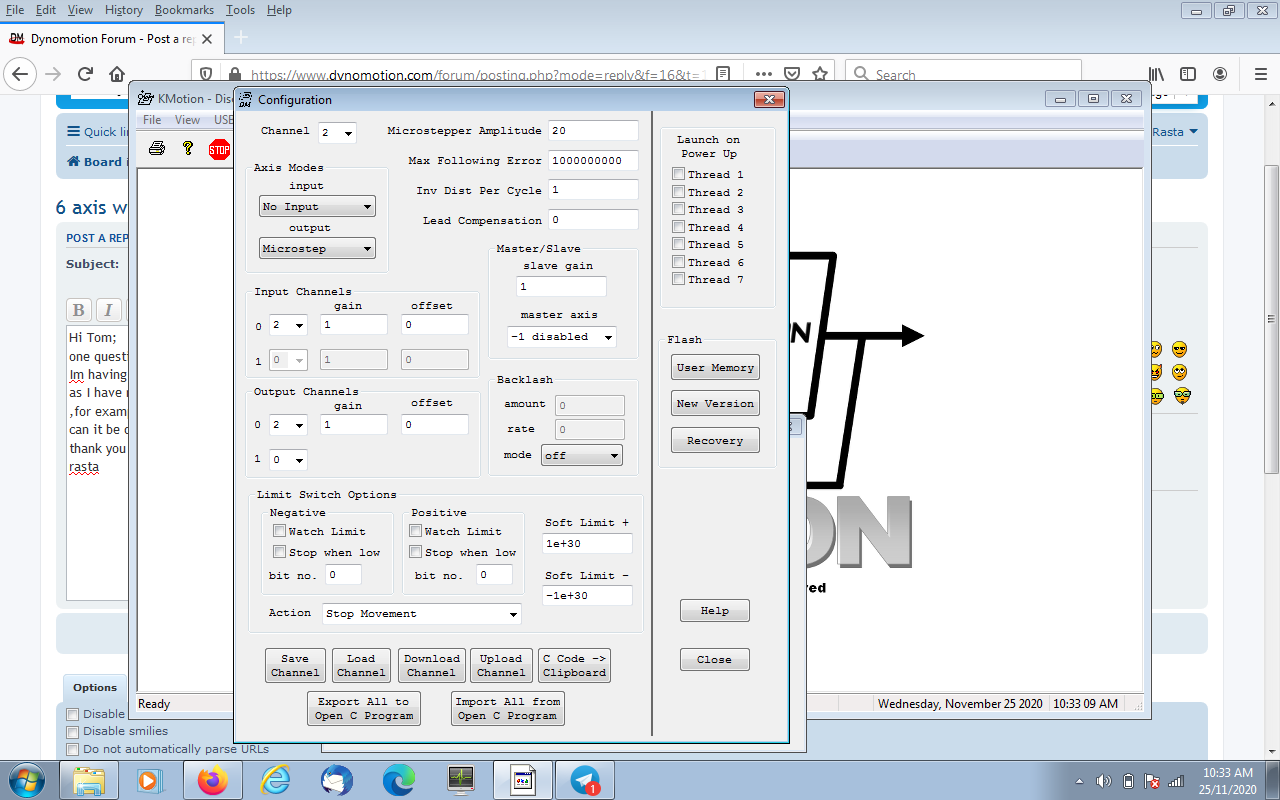
Task: Open the KMotion File menu
Action: point(152,120)
